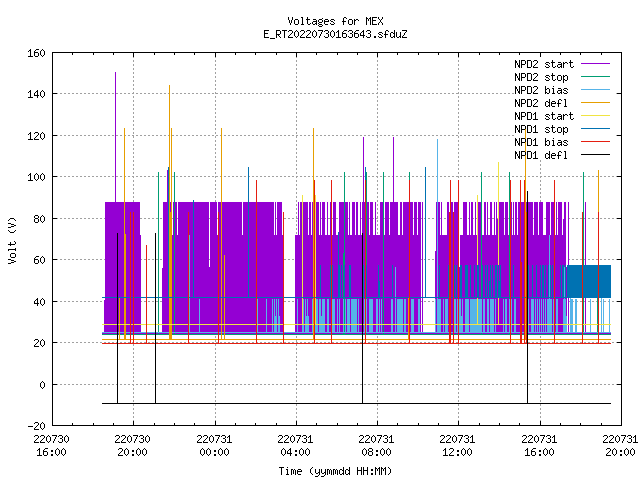Select the NPD2 start legend label
Image resolution: width=640 pixels, height=480 pixels.
tap(544, 64)
